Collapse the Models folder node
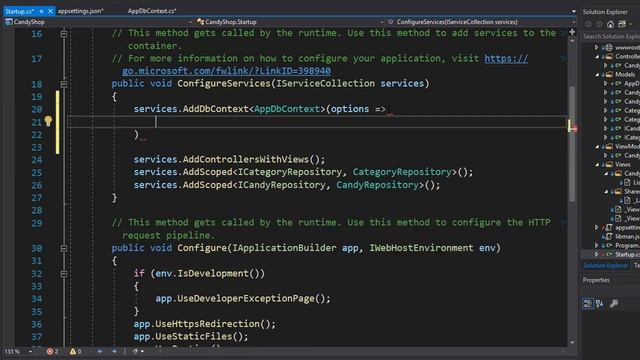Screen dimensions: 640x360 click(597, 74)
